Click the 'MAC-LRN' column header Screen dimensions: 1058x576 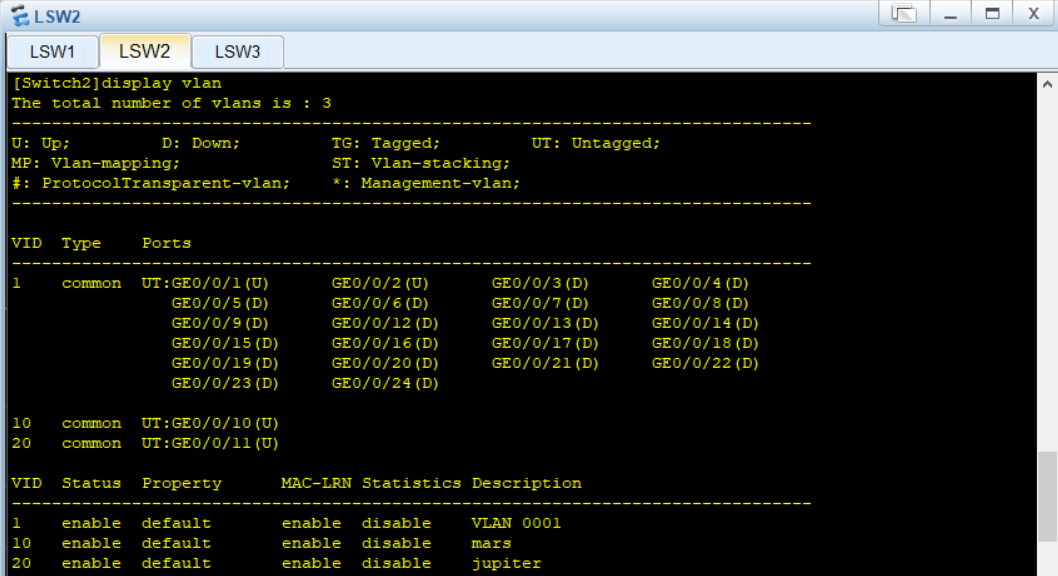click(316, 484)
